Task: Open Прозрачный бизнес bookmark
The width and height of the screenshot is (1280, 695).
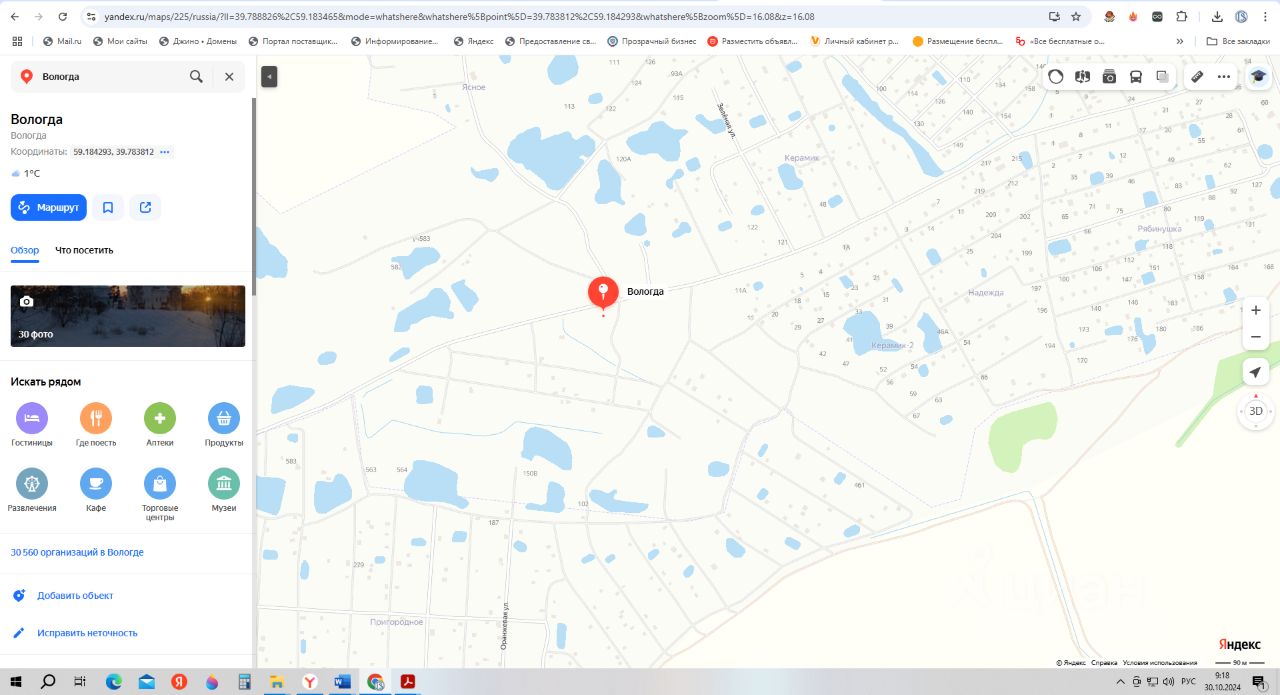Action: point(651,41)
